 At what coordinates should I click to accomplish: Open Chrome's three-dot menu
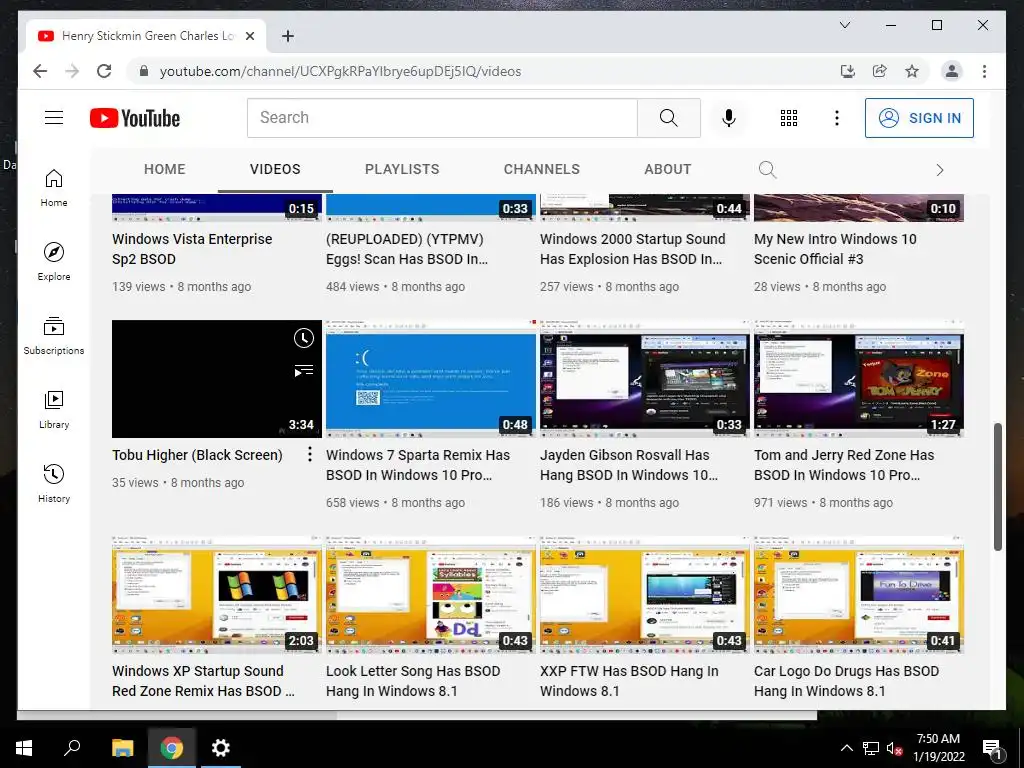click(x=984, y=71)
